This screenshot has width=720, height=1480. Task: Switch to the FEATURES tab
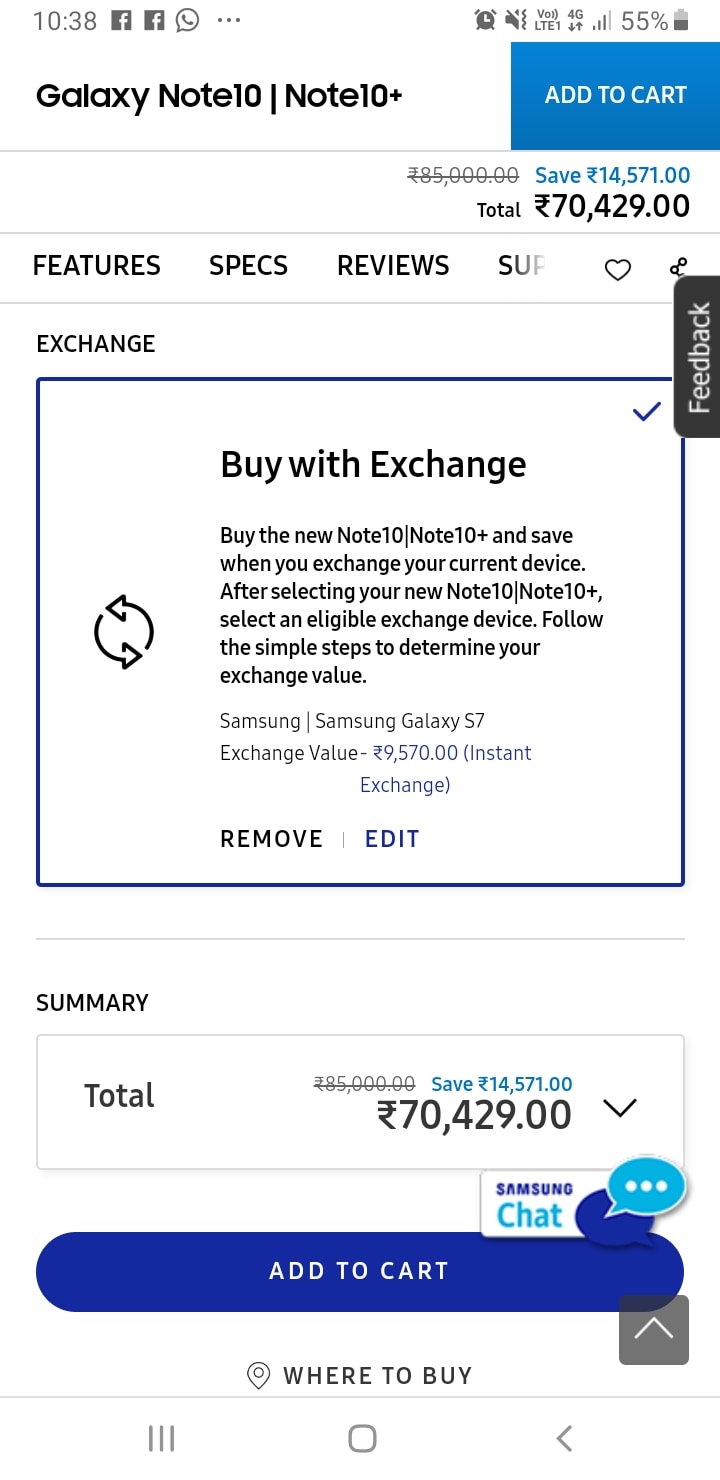pyautogui.click(x=96, y=265)
